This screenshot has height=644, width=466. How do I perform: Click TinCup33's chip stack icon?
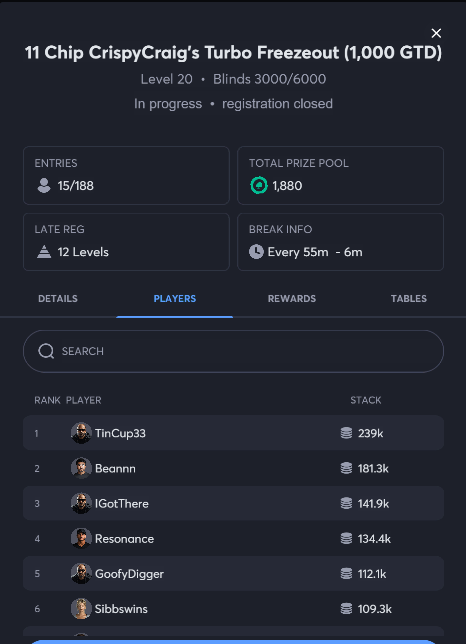pos(347,433)
